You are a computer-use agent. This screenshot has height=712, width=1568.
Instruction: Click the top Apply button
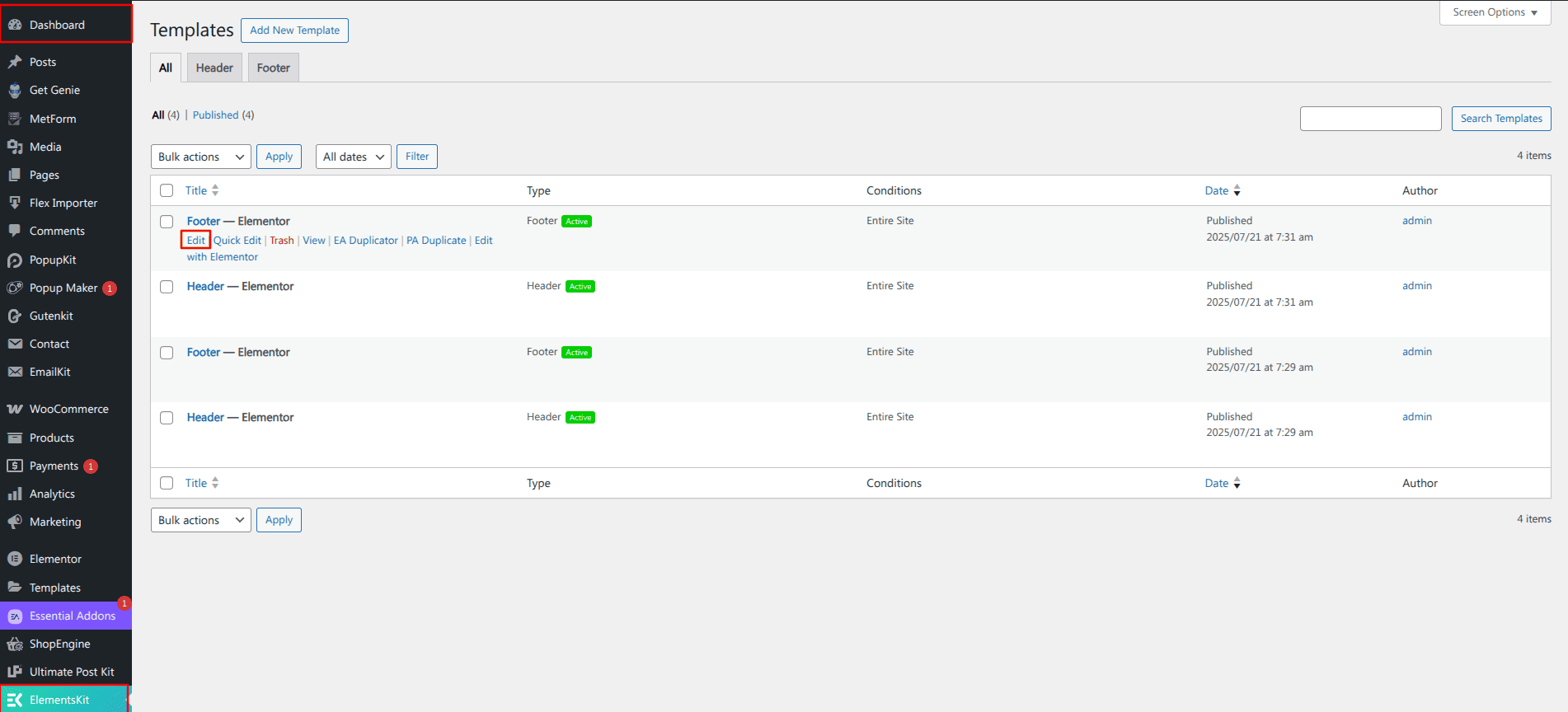(x=279, y=157)
